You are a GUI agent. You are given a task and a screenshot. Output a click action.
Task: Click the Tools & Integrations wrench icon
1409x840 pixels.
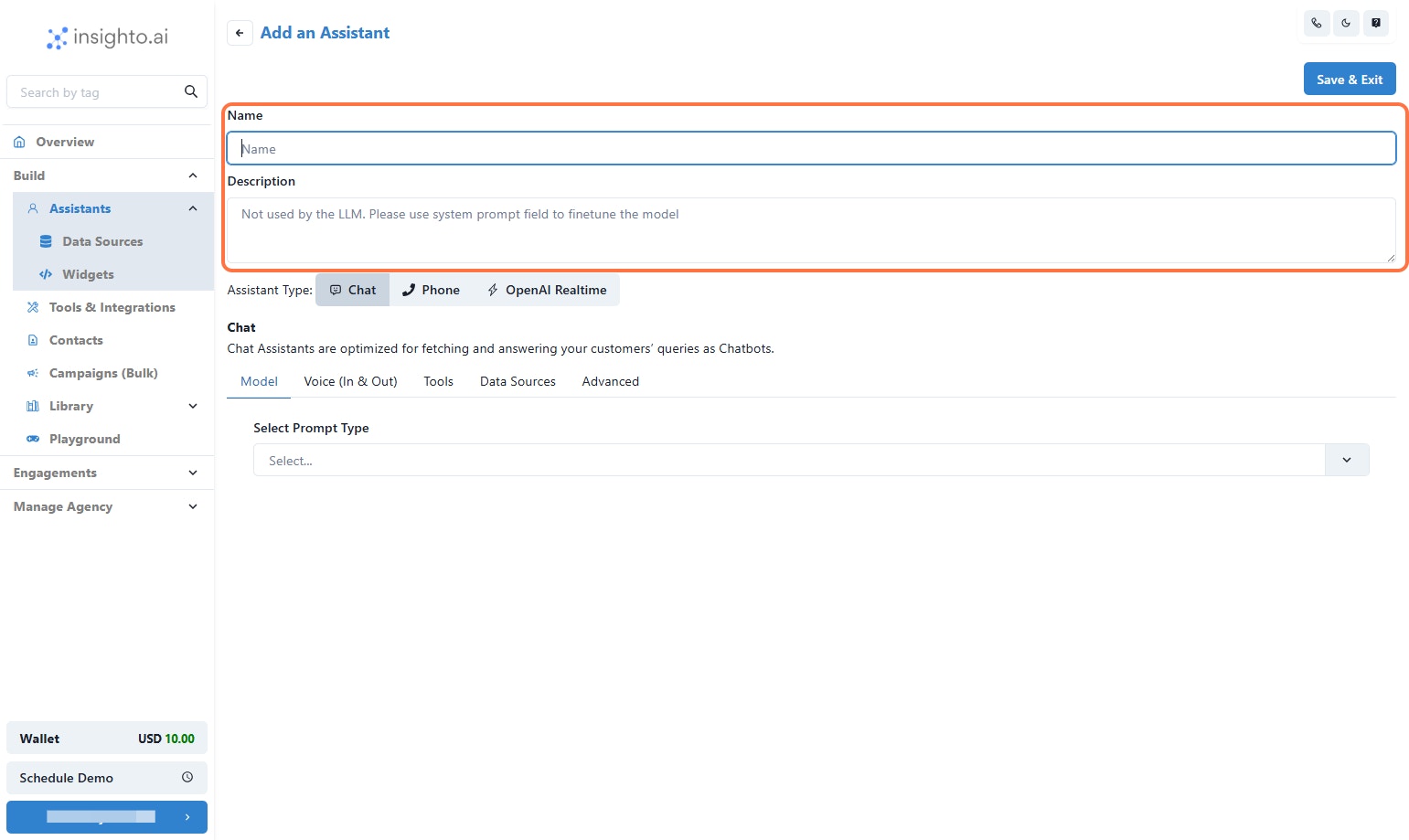pyautogui.click(x=33, y=307)
